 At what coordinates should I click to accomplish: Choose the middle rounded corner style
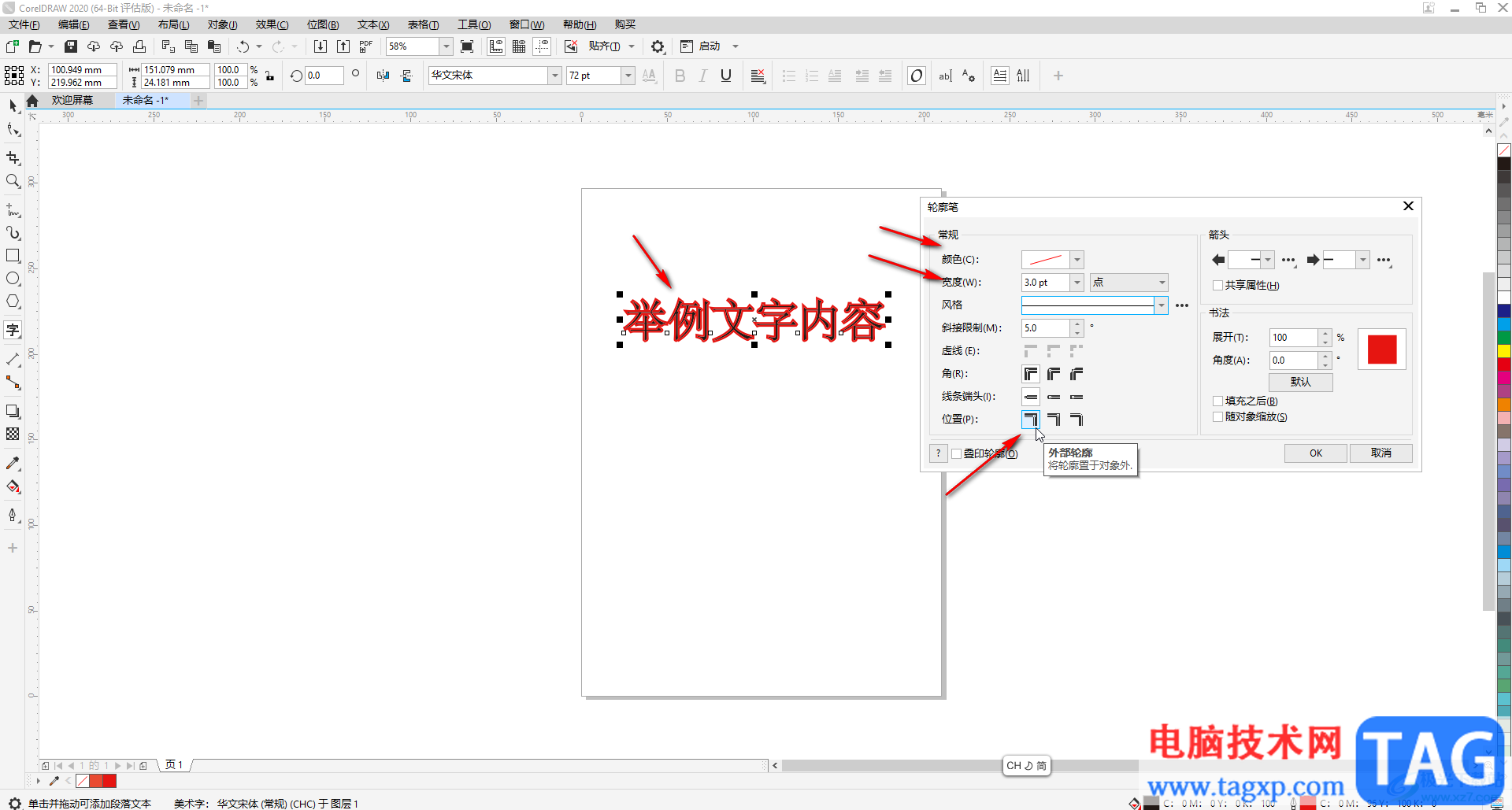[1054, 374]
